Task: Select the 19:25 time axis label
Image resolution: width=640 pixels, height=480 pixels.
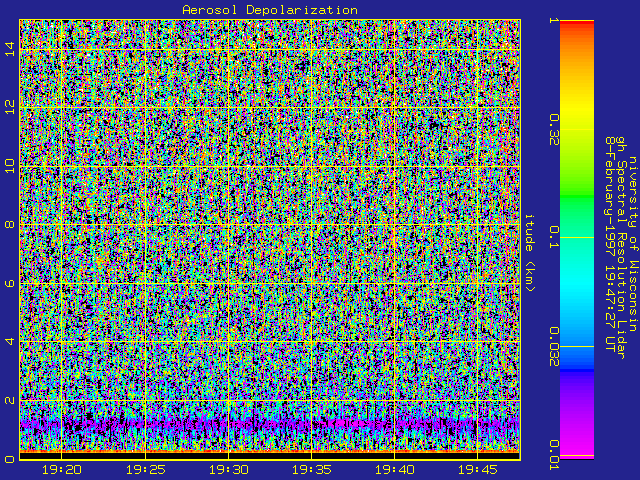Action: pos(145,470)
